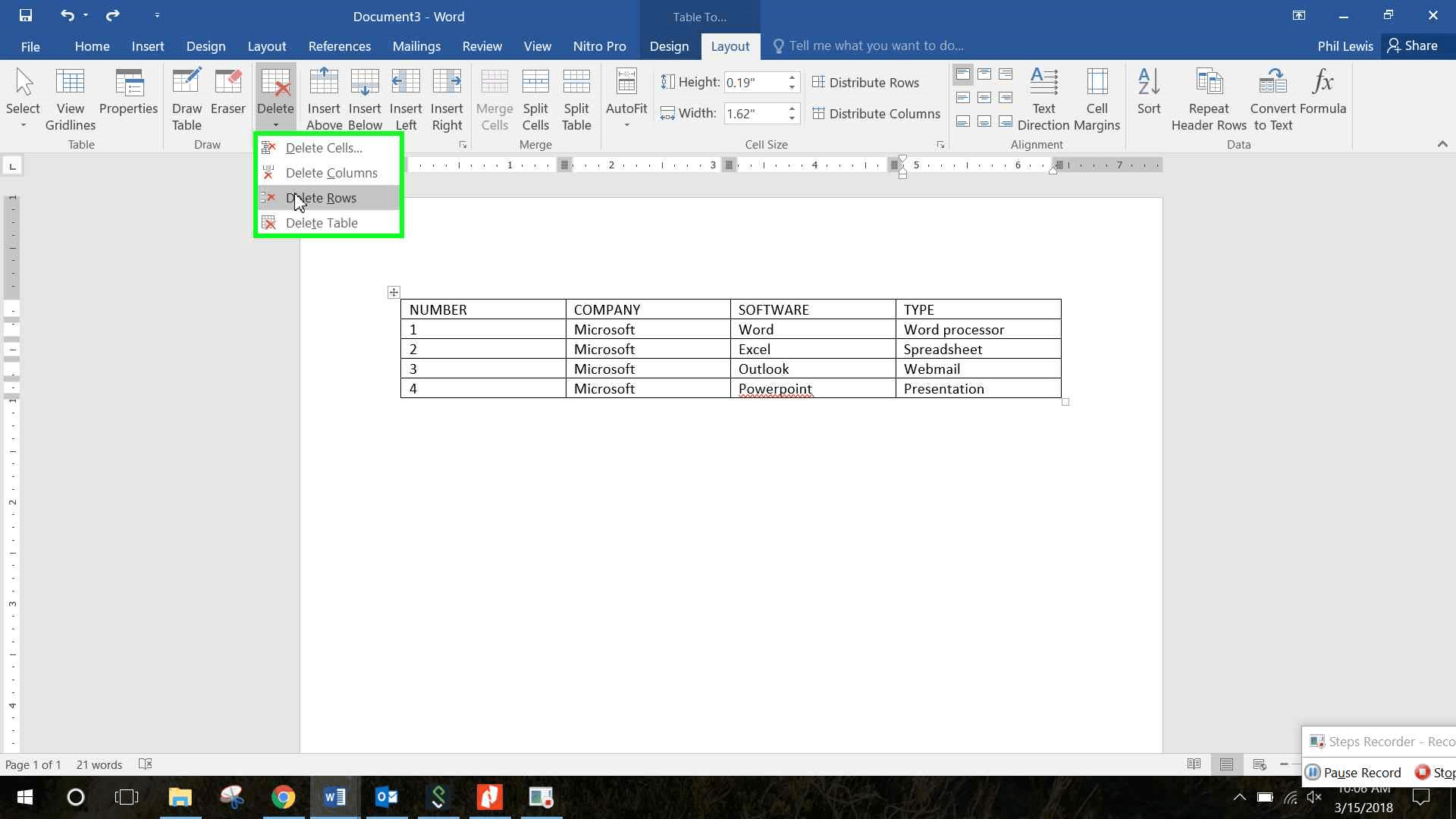Activate the Draw Table tool
This screenshot has height=819, width=1456.
(187, 97)
